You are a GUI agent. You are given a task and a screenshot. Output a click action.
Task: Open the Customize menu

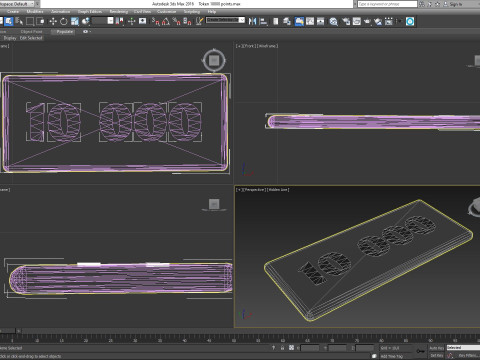pyautogui.click(x=167, y=12)
